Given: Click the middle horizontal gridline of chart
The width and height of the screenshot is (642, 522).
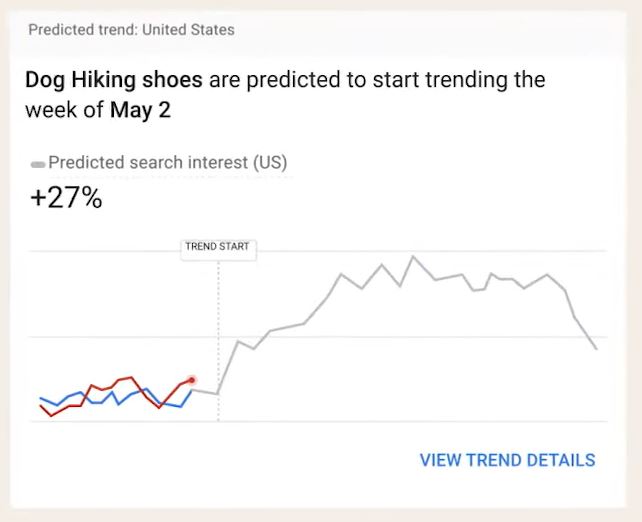Looking at the screenshot, I should [x=319, y=337].
